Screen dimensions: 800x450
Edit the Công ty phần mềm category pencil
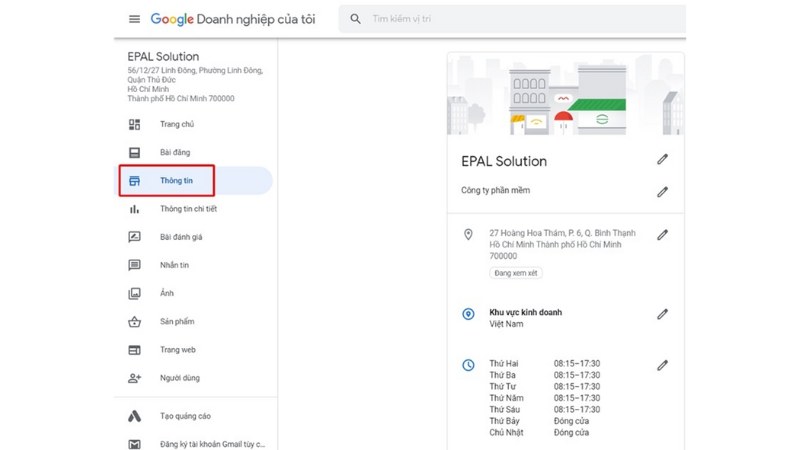point(662,192)
